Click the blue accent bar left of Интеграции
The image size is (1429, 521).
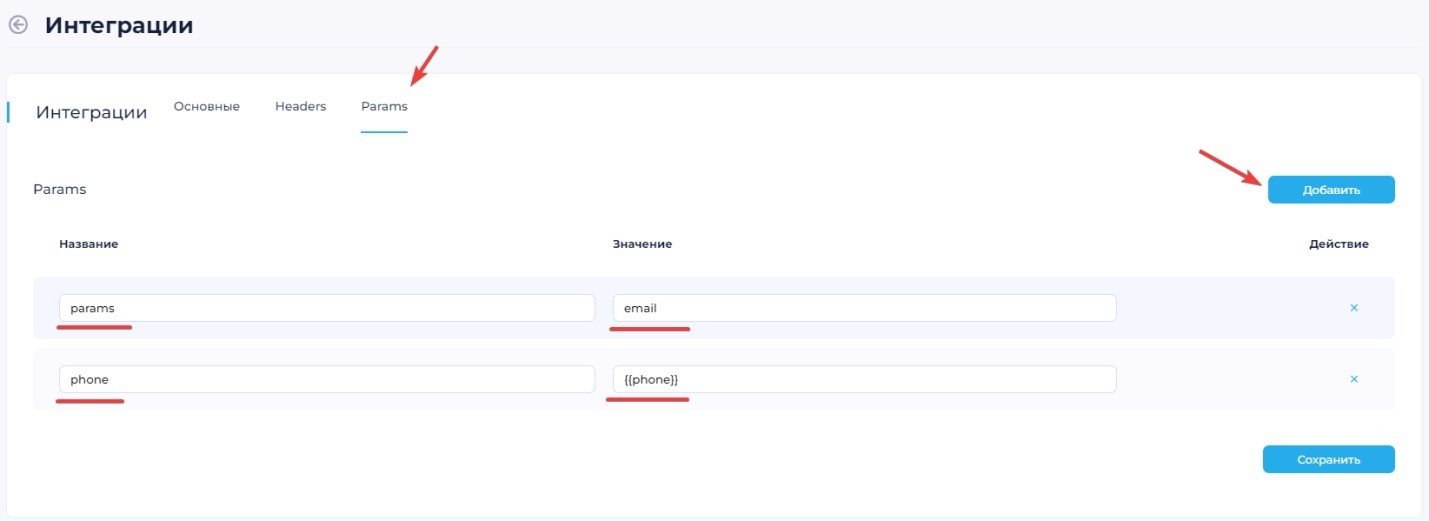tap(8, 111)
